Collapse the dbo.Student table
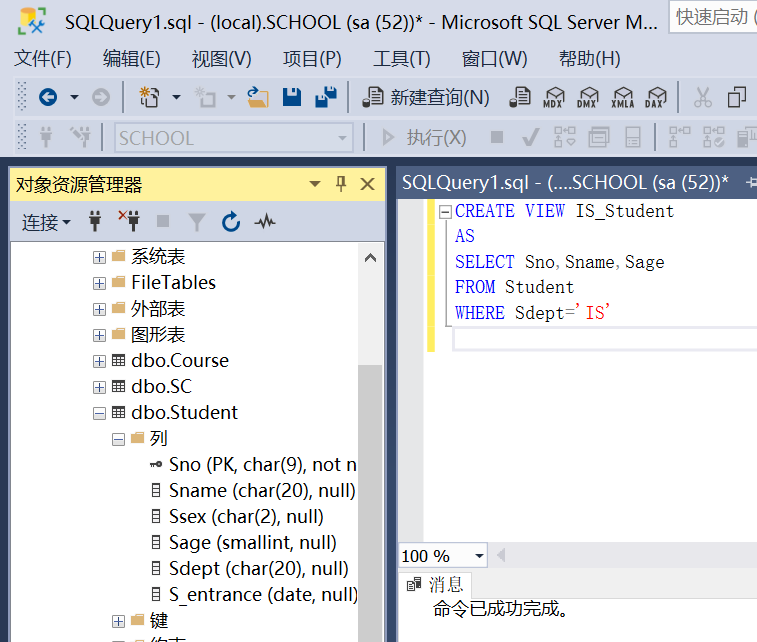 [x=99, y=414]
